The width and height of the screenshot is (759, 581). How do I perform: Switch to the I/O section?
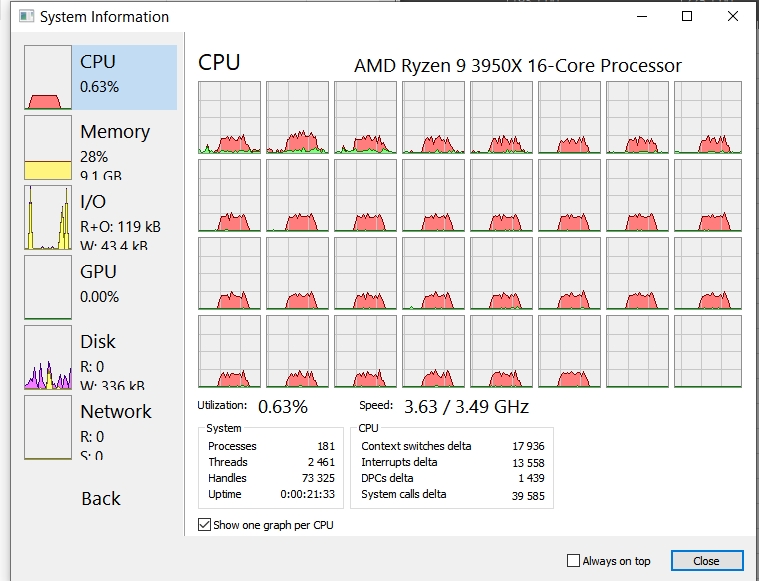point(48,218)
